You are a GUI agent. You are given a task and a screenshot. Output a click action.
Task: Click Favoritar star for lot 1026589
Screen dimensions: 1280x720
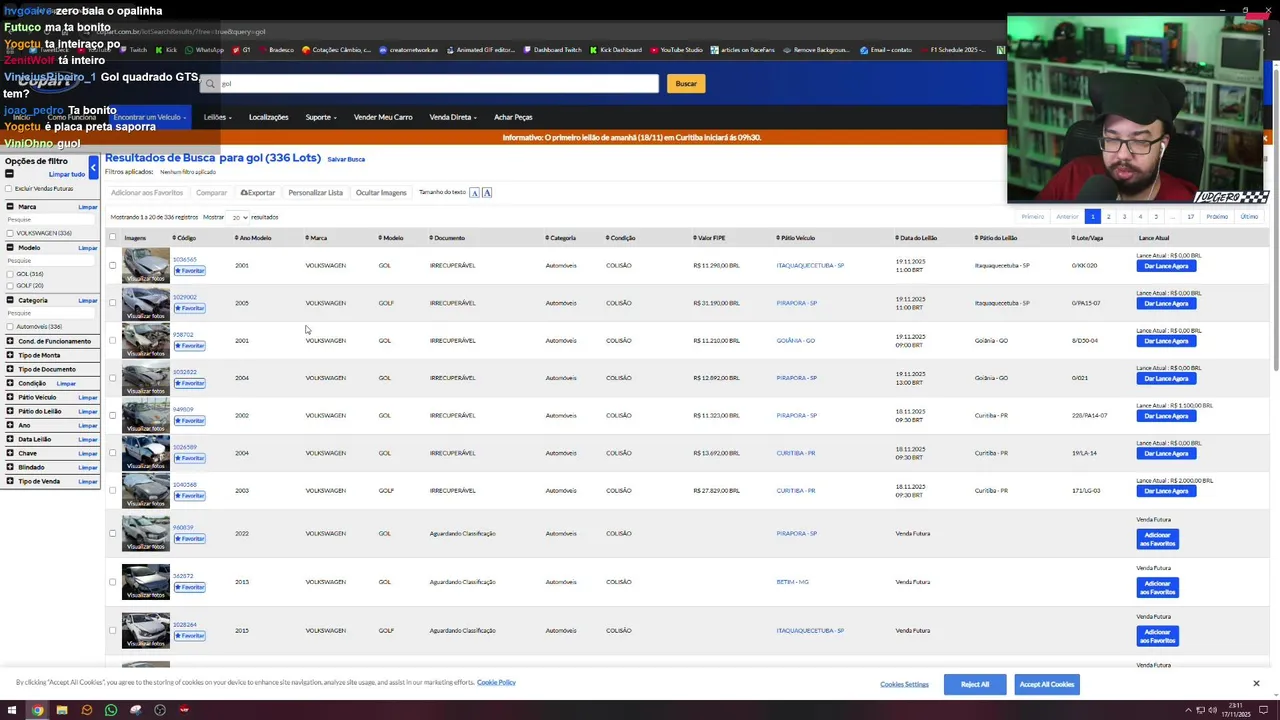click(x=190, y=458)
